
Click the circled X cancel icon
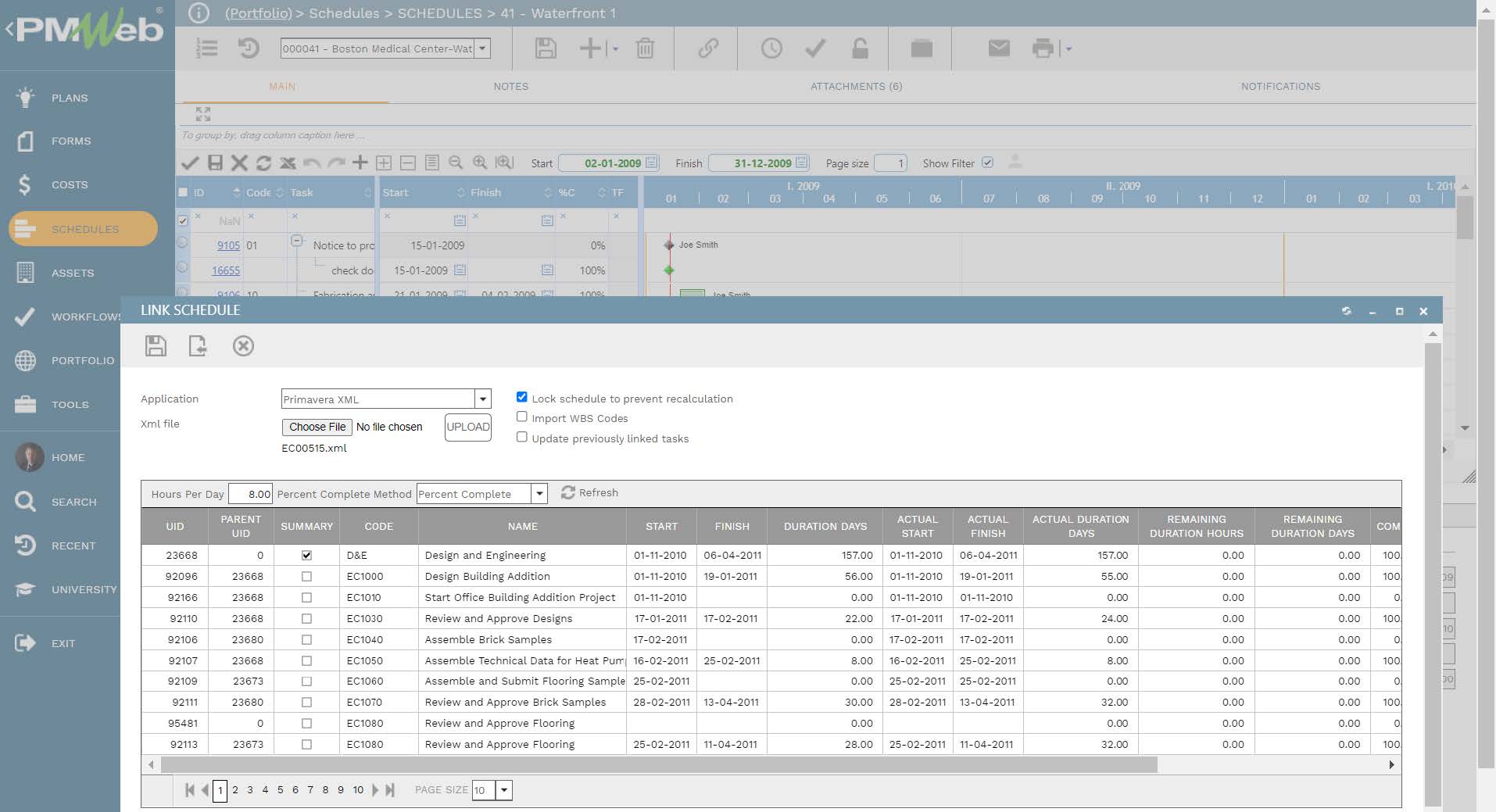[x=243, y=345]
